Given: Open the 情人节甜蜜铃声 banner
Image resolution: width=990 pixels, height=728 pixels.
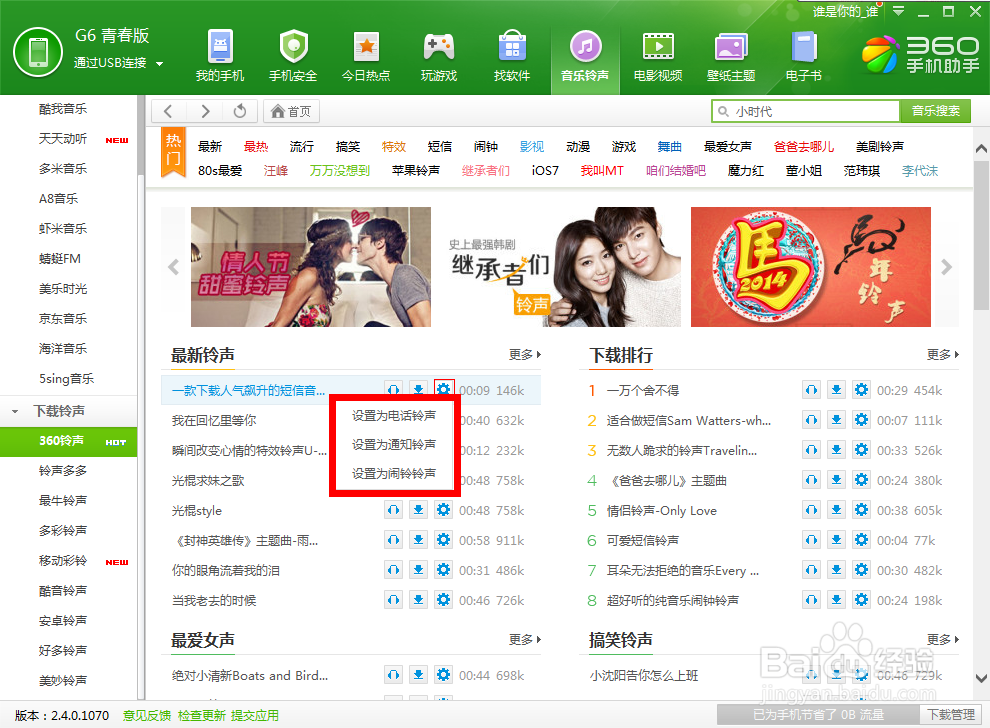Looking at the screenshot, I should tap(311, 267).
